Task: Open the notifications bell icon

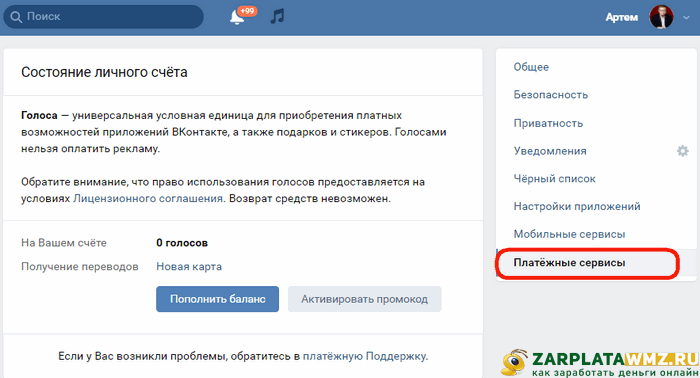Action: (x=237, y=18)
